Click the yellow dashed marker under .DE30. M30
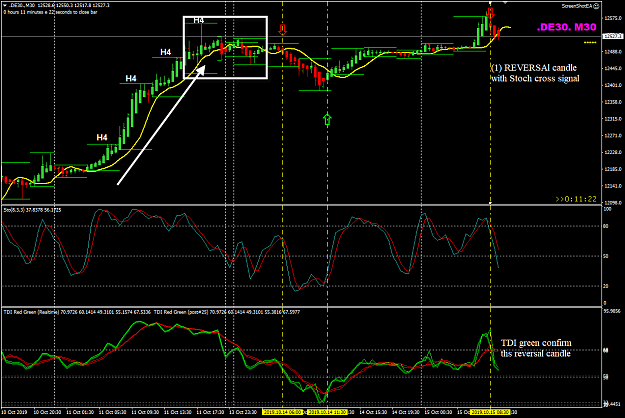This screenshot has width=625, height=418. click(590, 42)
